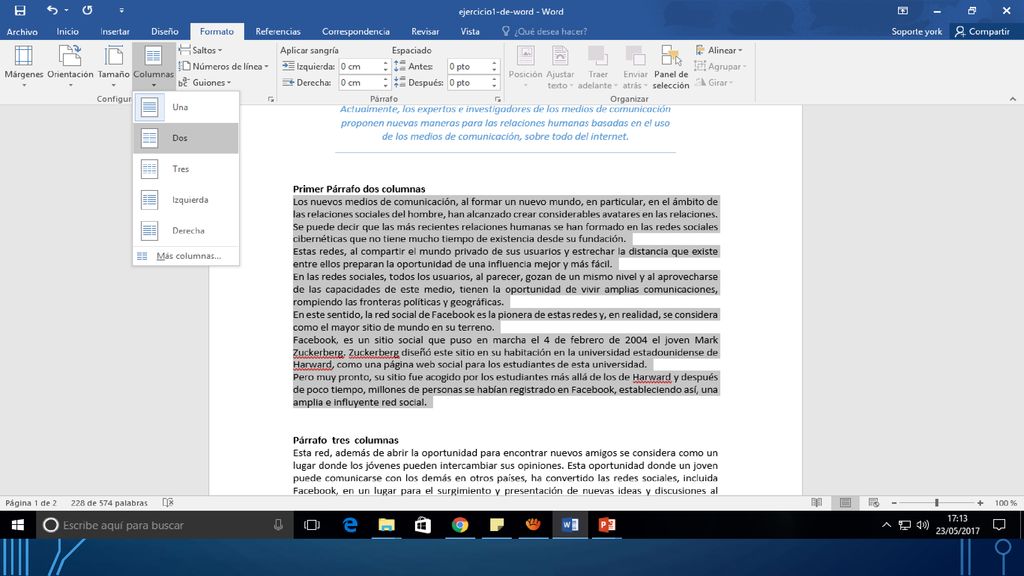The width and height of the screenshot is (1024, 576).
Task: Expand Números de línea dropdown
Action: point(223,67)
